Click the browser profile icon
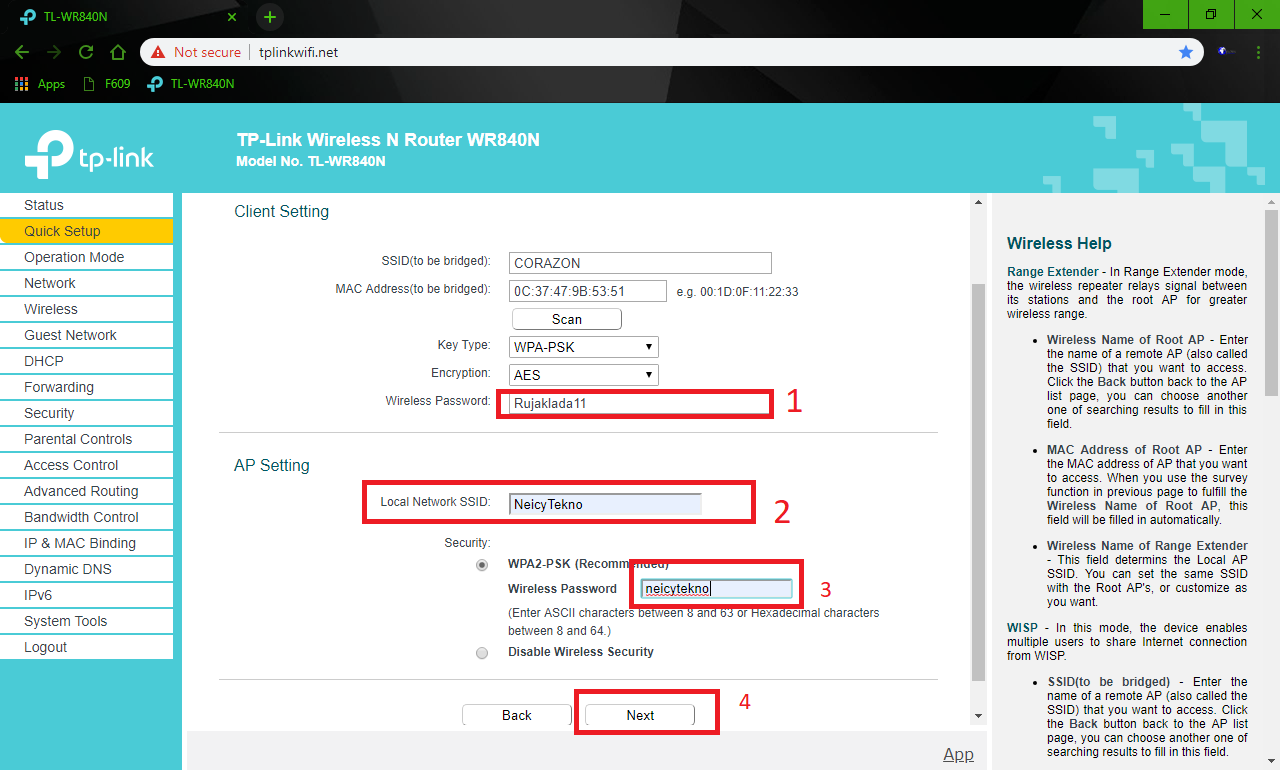The height and width of the screenshot is (770, 1280). 1225,52
